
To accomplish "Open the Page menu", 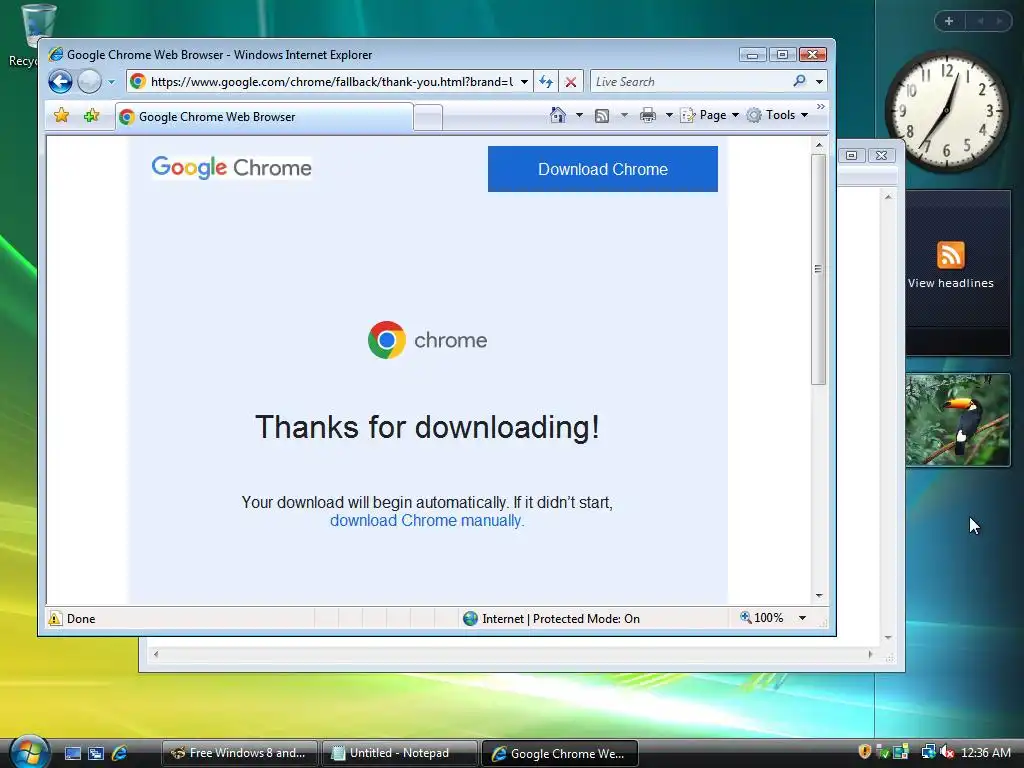I will click(x=709, y=115).
